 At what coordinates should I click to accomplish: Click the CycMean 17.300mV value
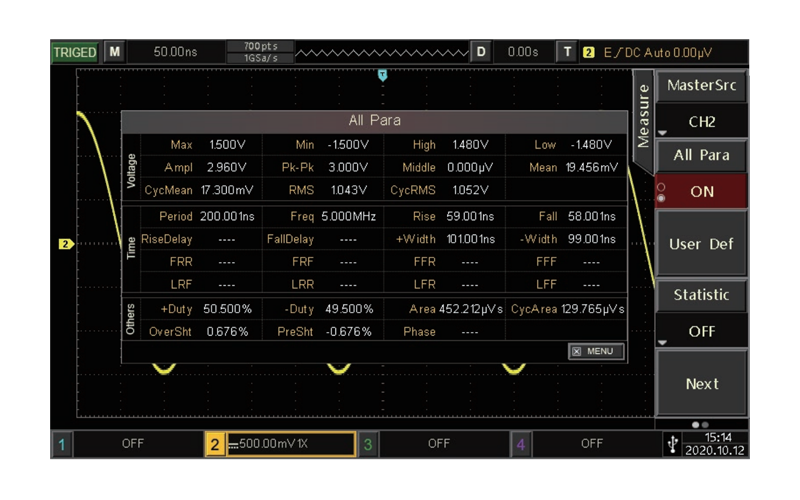(x=227, y=190)
